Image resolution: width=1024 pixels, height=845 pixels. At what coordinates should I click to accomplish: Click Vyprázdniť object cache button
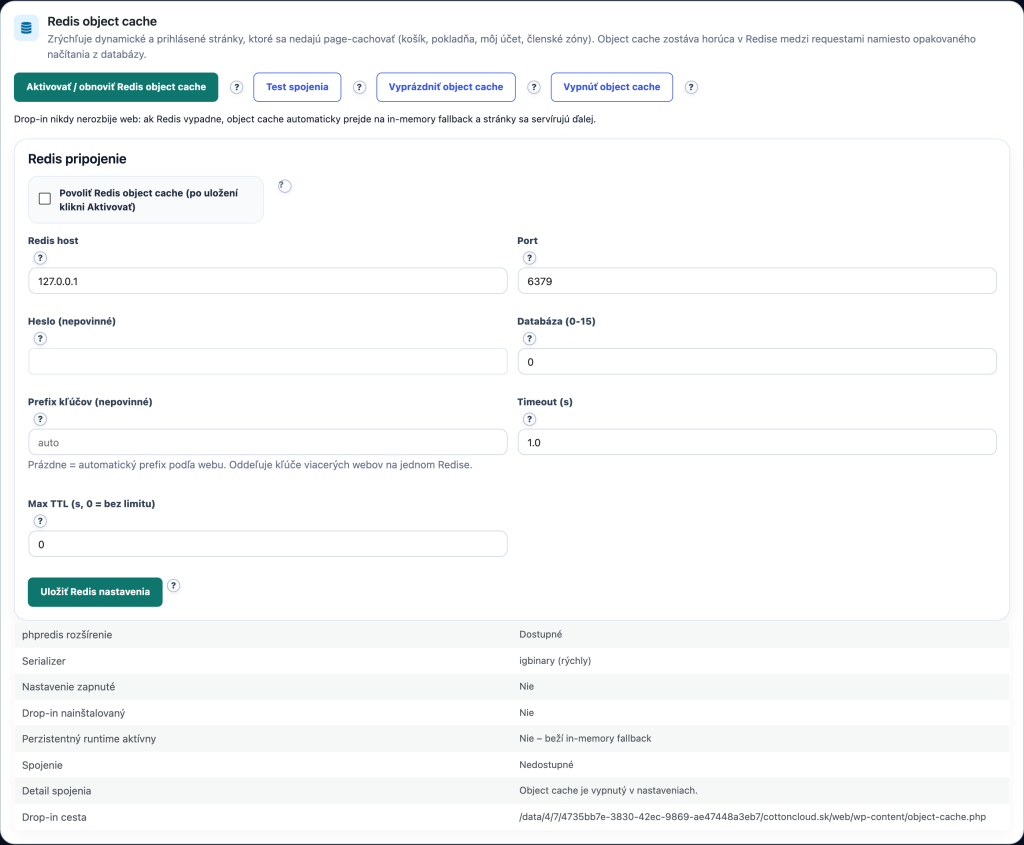(x=446, y=87)
